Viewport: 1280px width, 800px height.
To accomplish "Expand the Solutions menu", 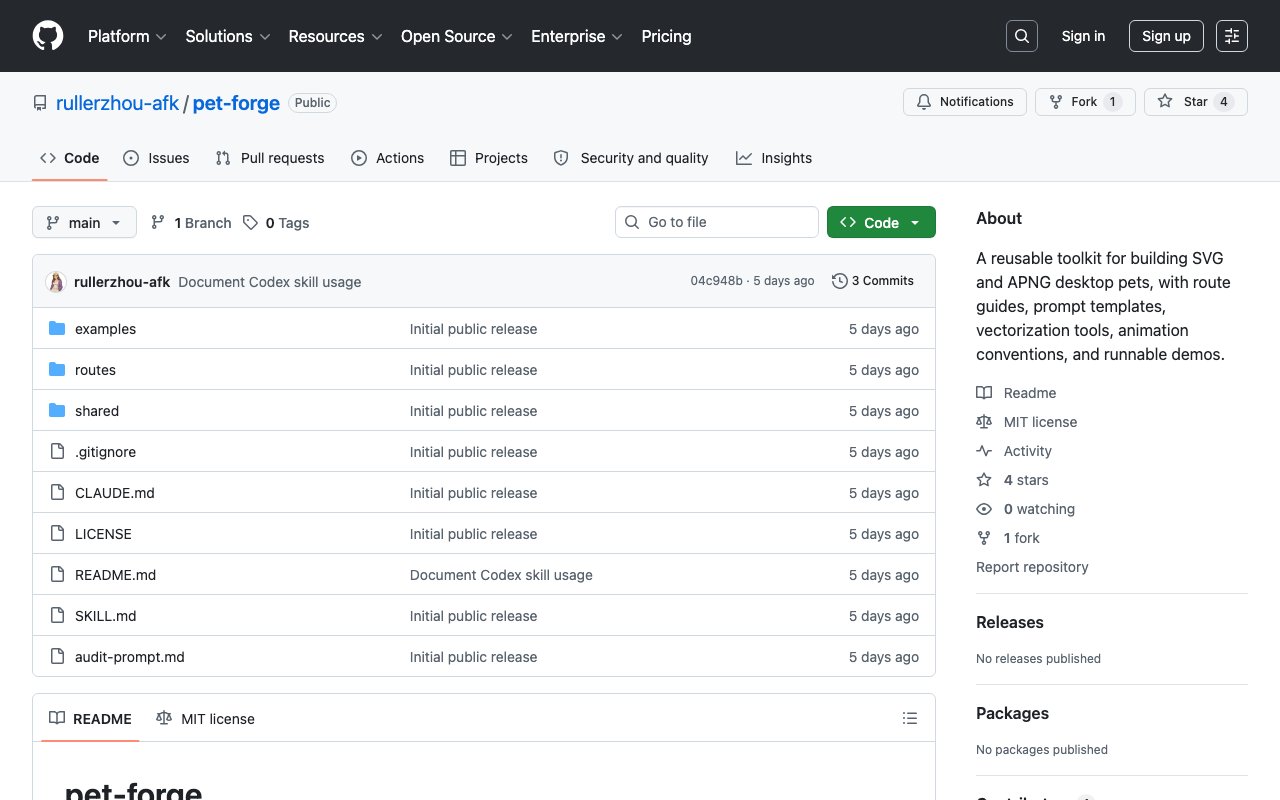I will 228,36.
